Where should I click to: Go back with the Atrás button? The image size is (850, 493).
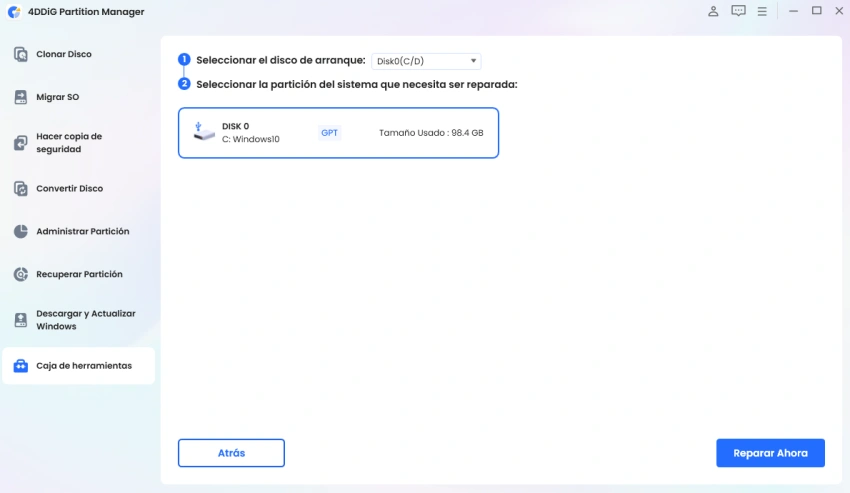[x=231, y=453]
